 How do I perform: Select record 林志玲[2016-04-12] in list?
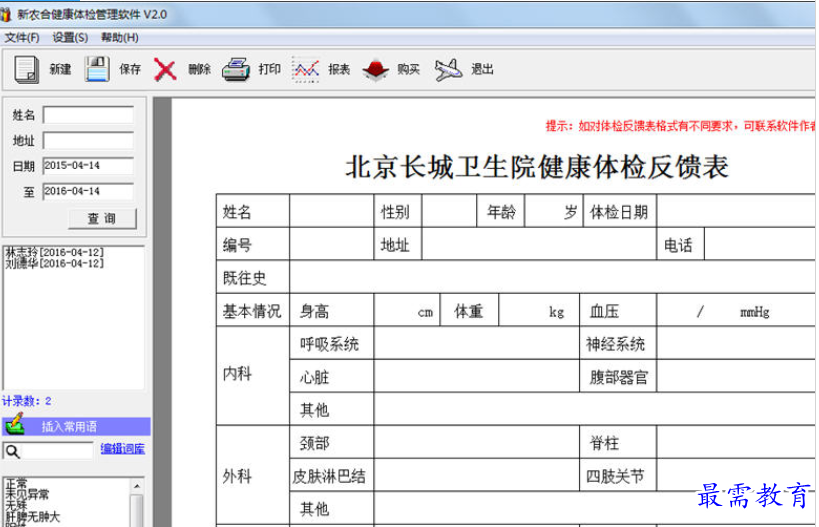coord(54,252)
